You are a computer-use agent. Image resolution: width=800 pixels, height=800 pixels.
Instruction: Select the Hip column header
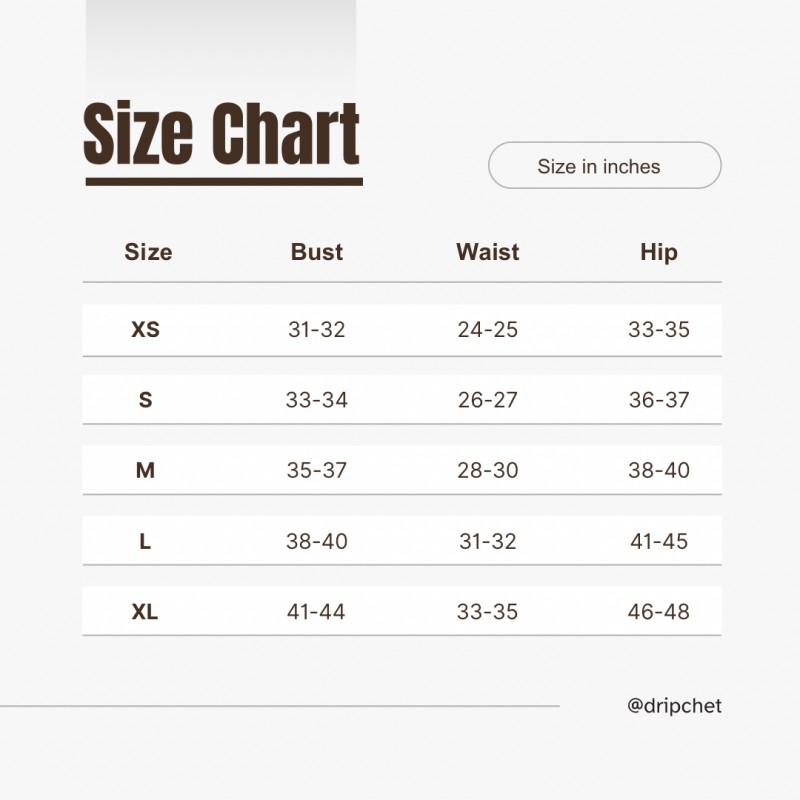(659, 252)
